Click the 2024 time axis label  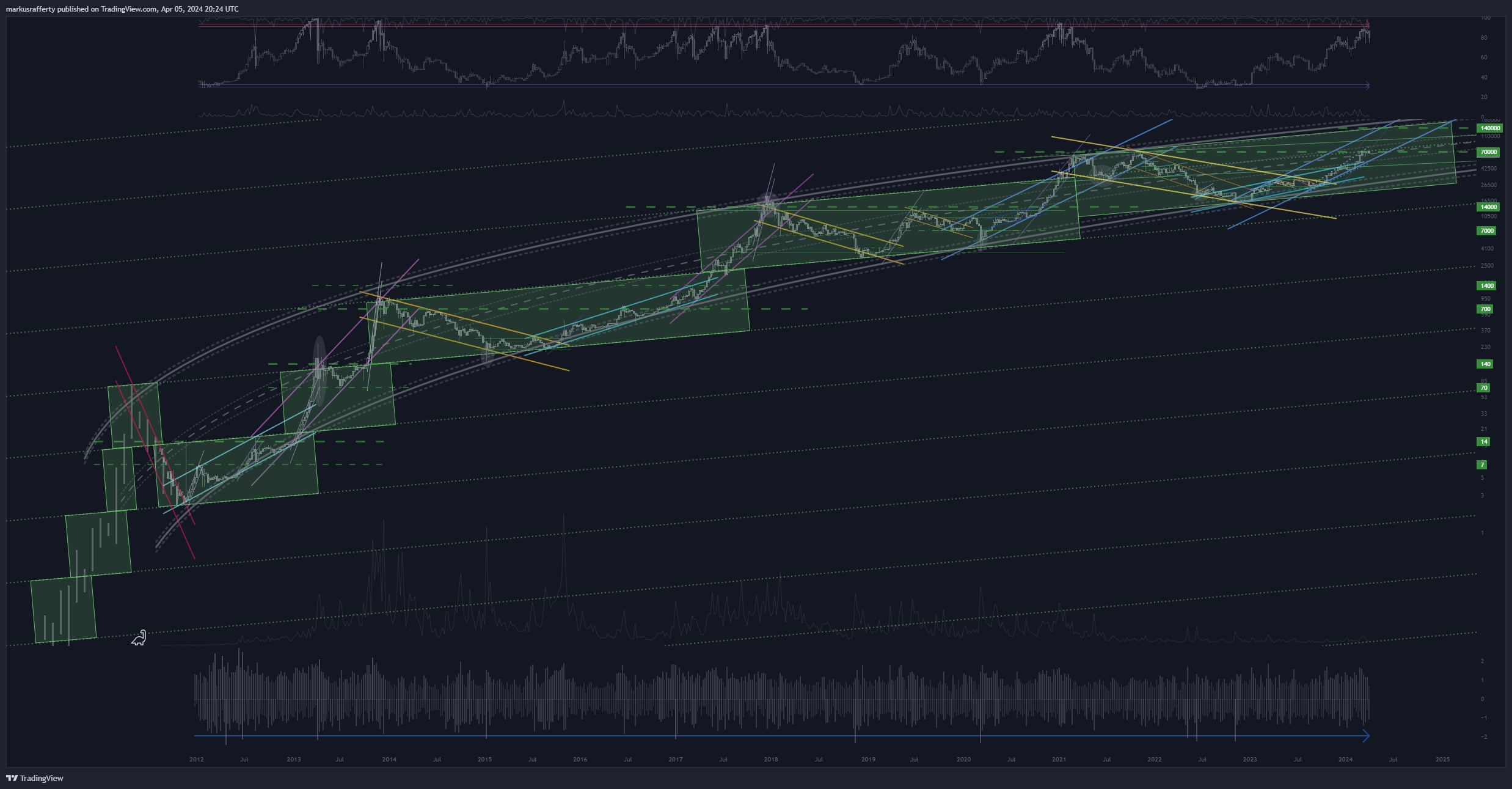(x=1346, y=760)
